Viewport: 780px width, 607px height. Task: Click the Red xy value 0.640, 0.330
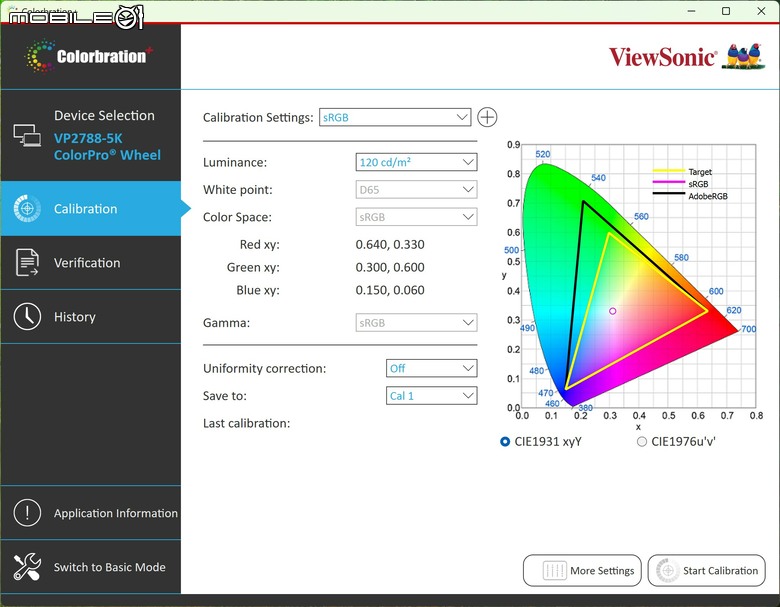390,245
